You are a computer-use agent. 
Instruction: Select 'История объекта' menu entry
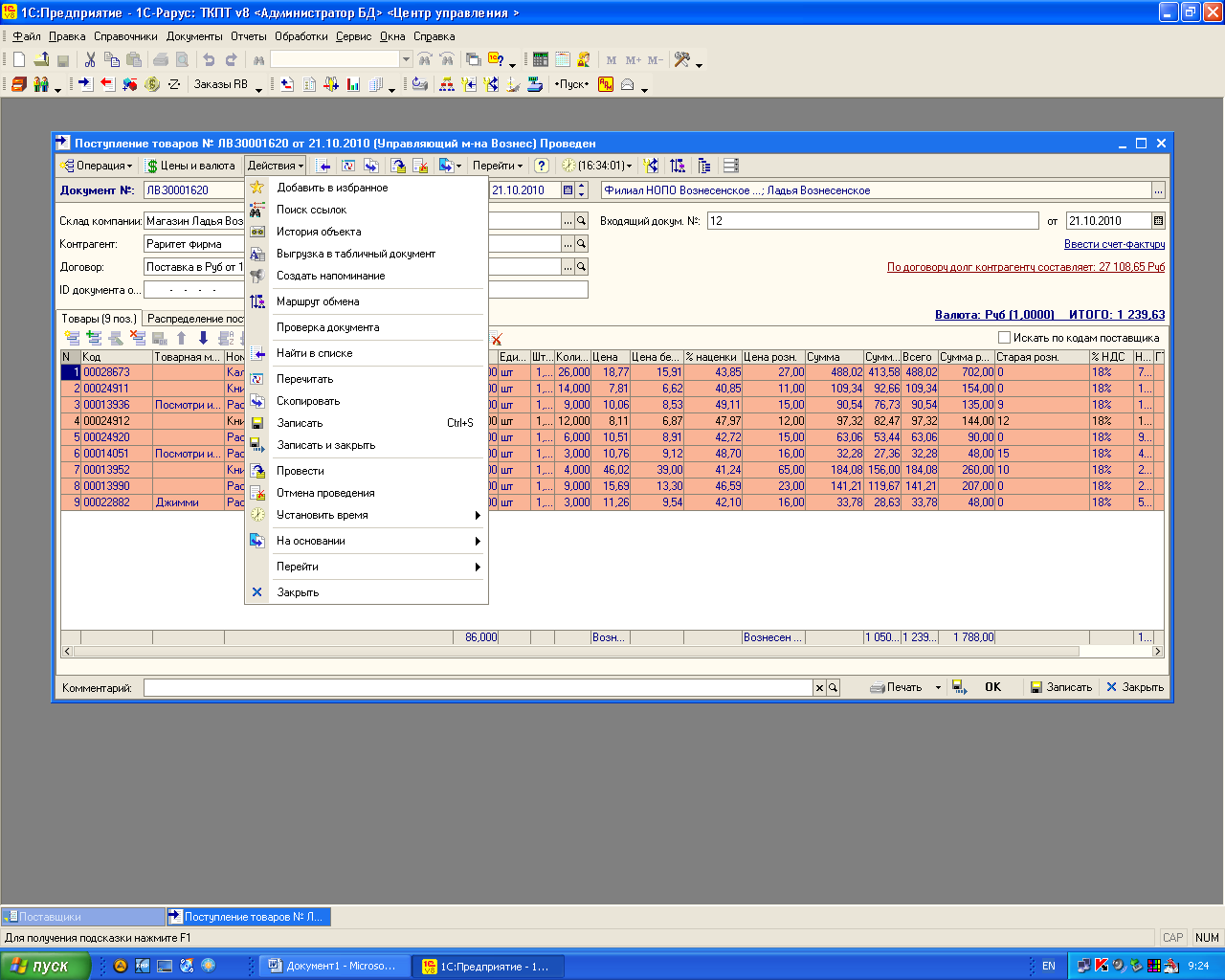click(x=367, y=232)
